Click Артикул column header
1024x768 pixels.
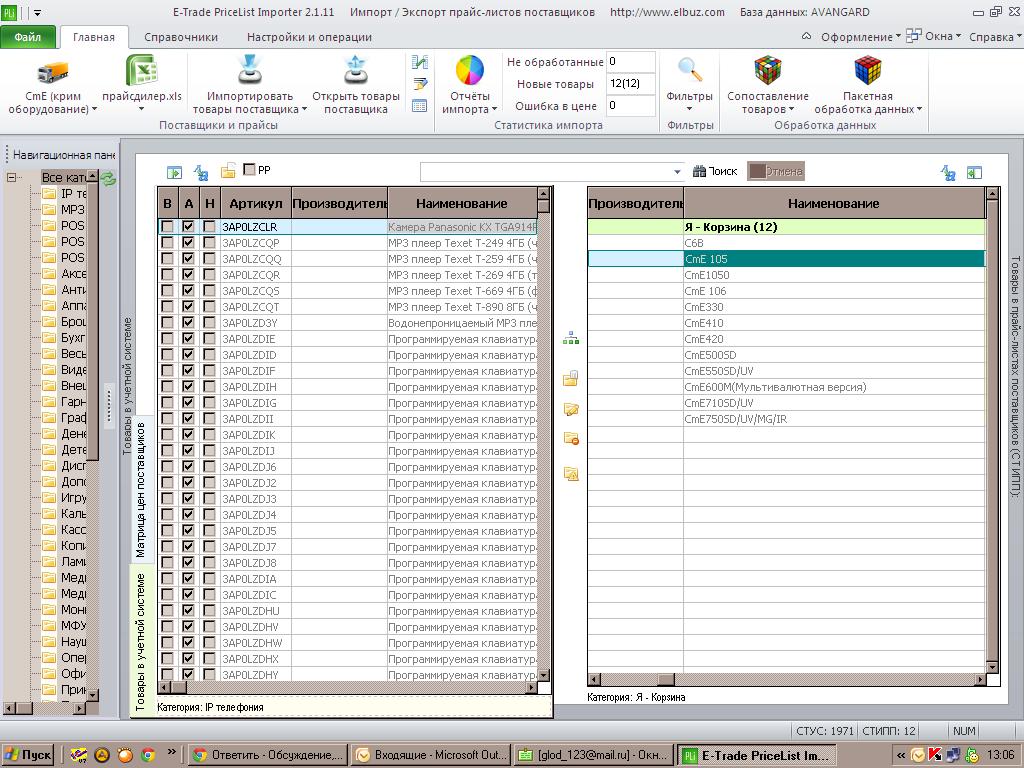[255, 203]
